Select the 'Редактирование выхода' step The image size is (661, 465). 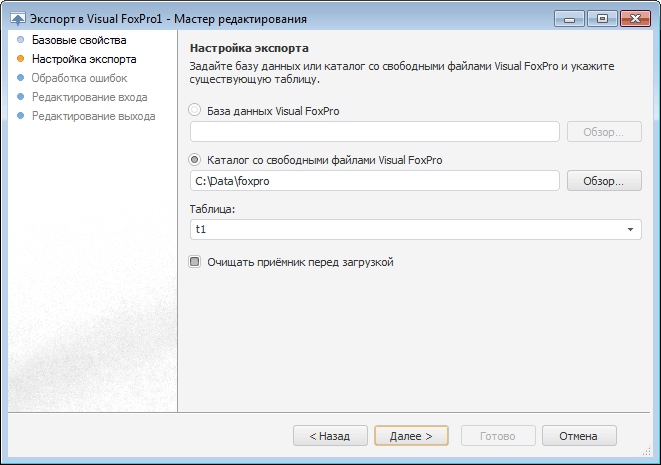94,116
